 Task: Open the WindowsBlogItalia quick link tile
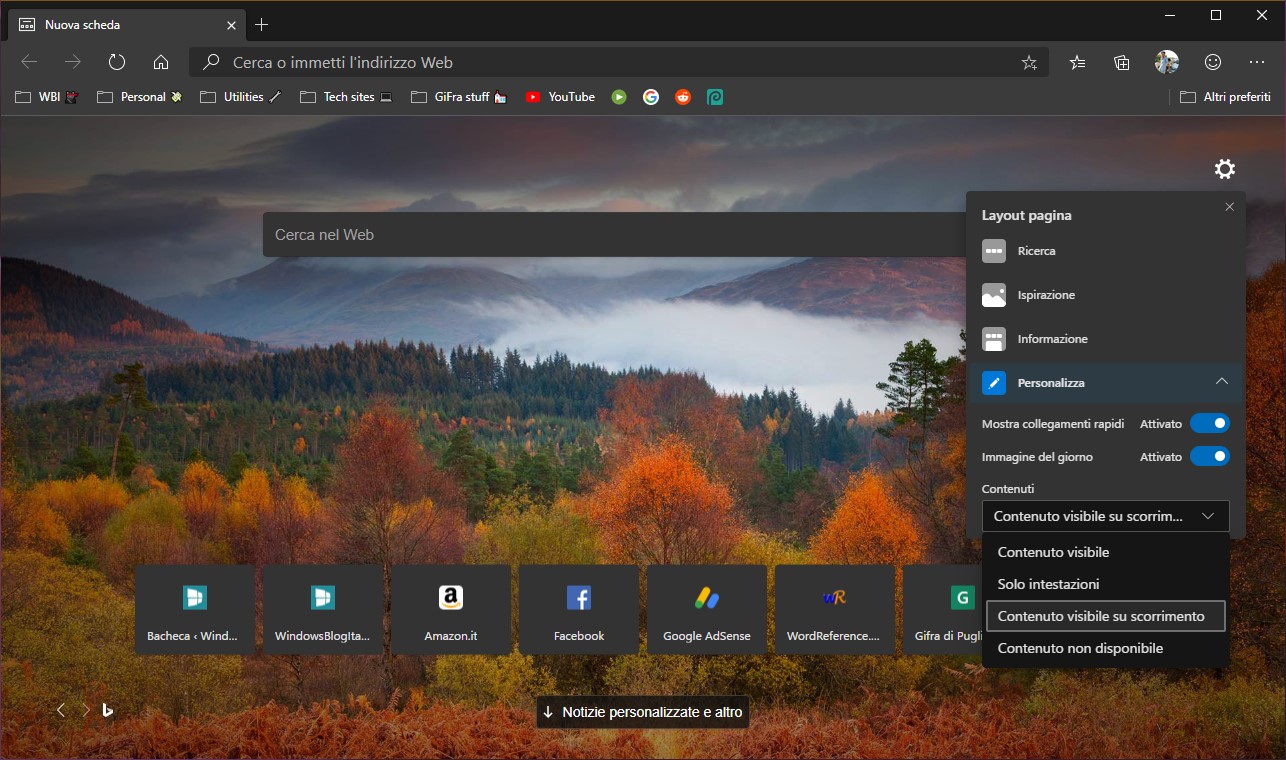coord(323,610)
